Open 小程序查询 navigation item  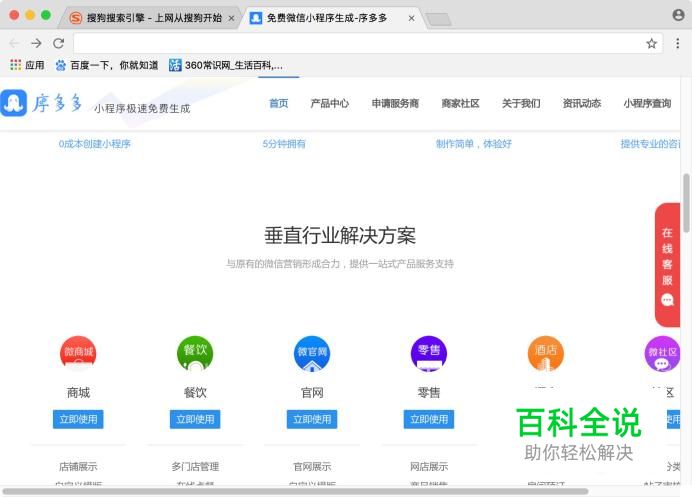pos(647,103)
